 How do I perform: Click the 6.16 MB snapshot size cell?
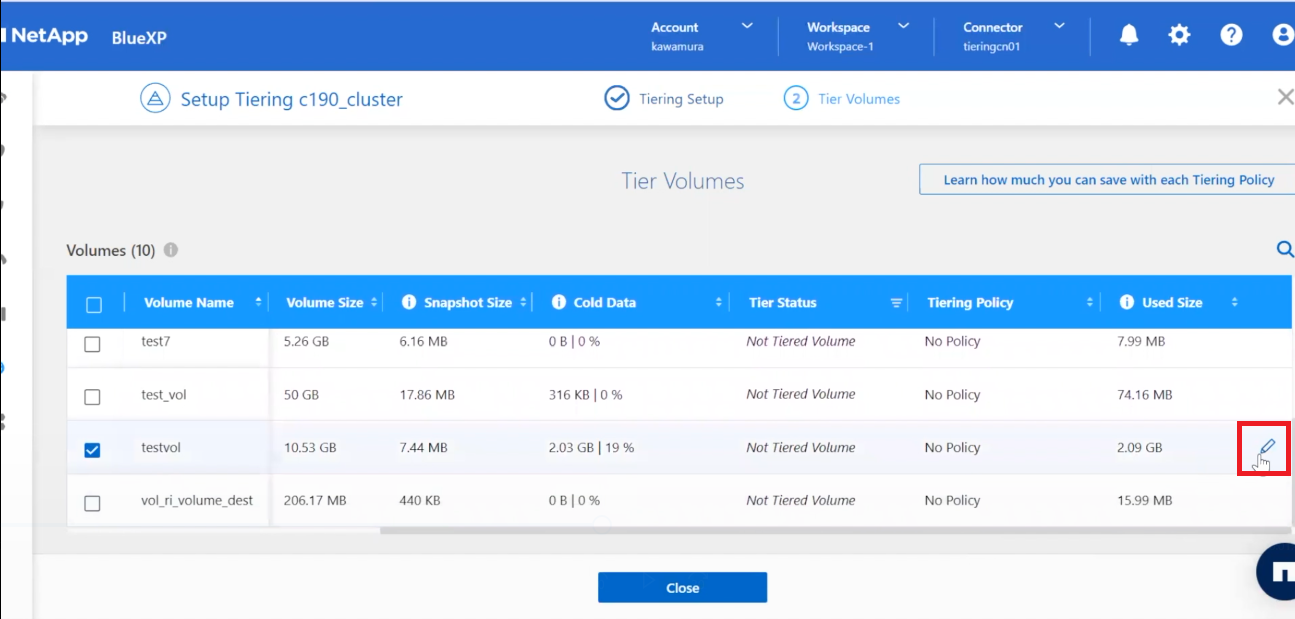[x=423, y=341]
